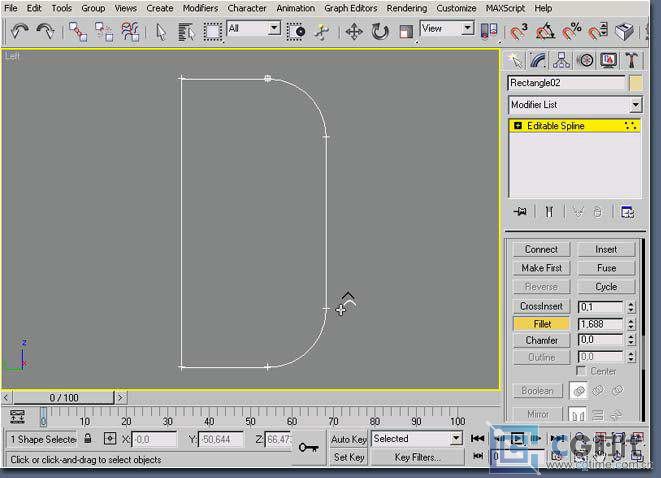Image resolution: width=661 pixels, height=478 pixels.
Task: Open the Rendering menu
Action: tap(406, 8)
